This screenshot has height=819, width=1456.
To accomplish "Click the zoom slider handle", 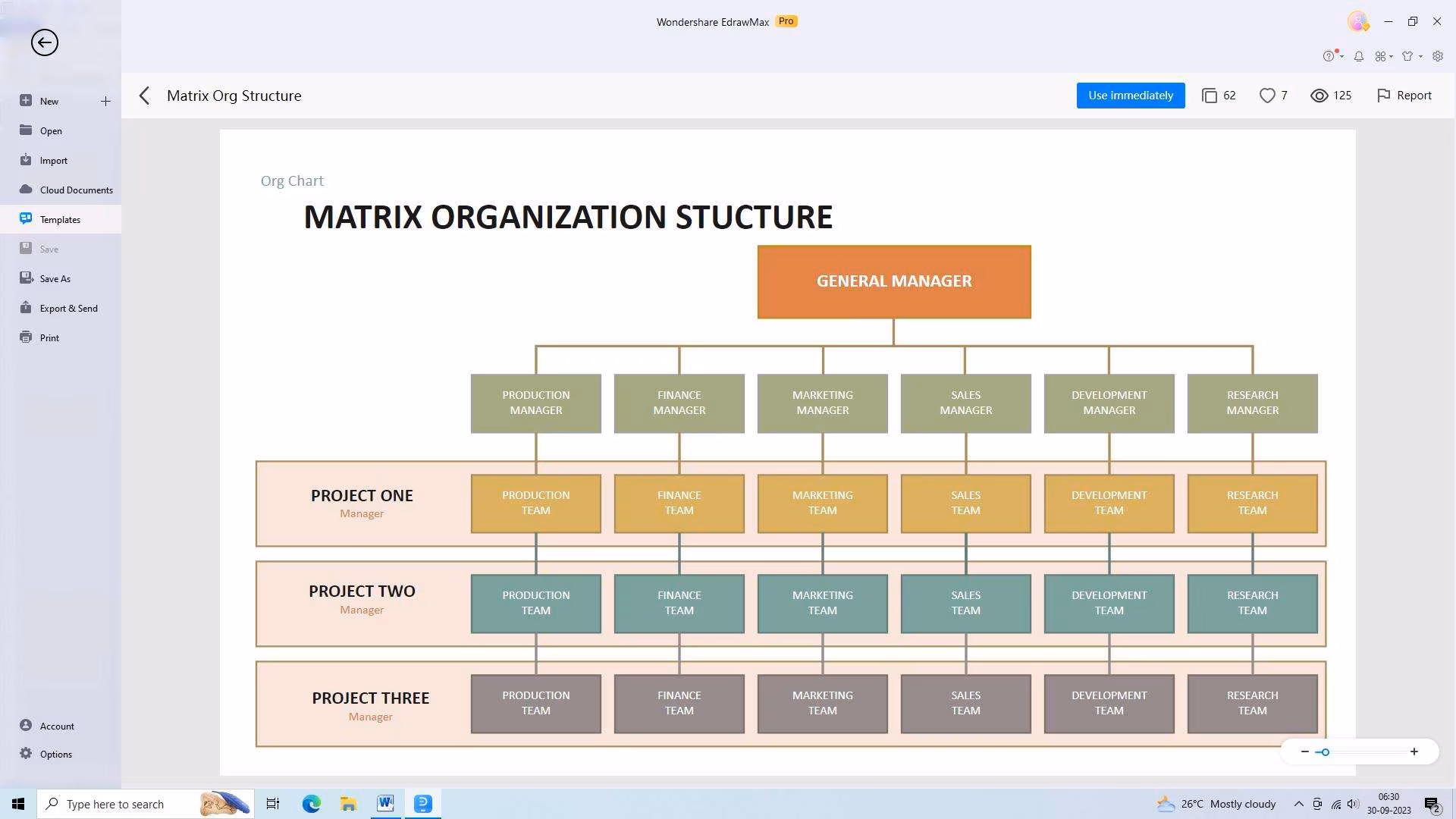I will 1325,752.
